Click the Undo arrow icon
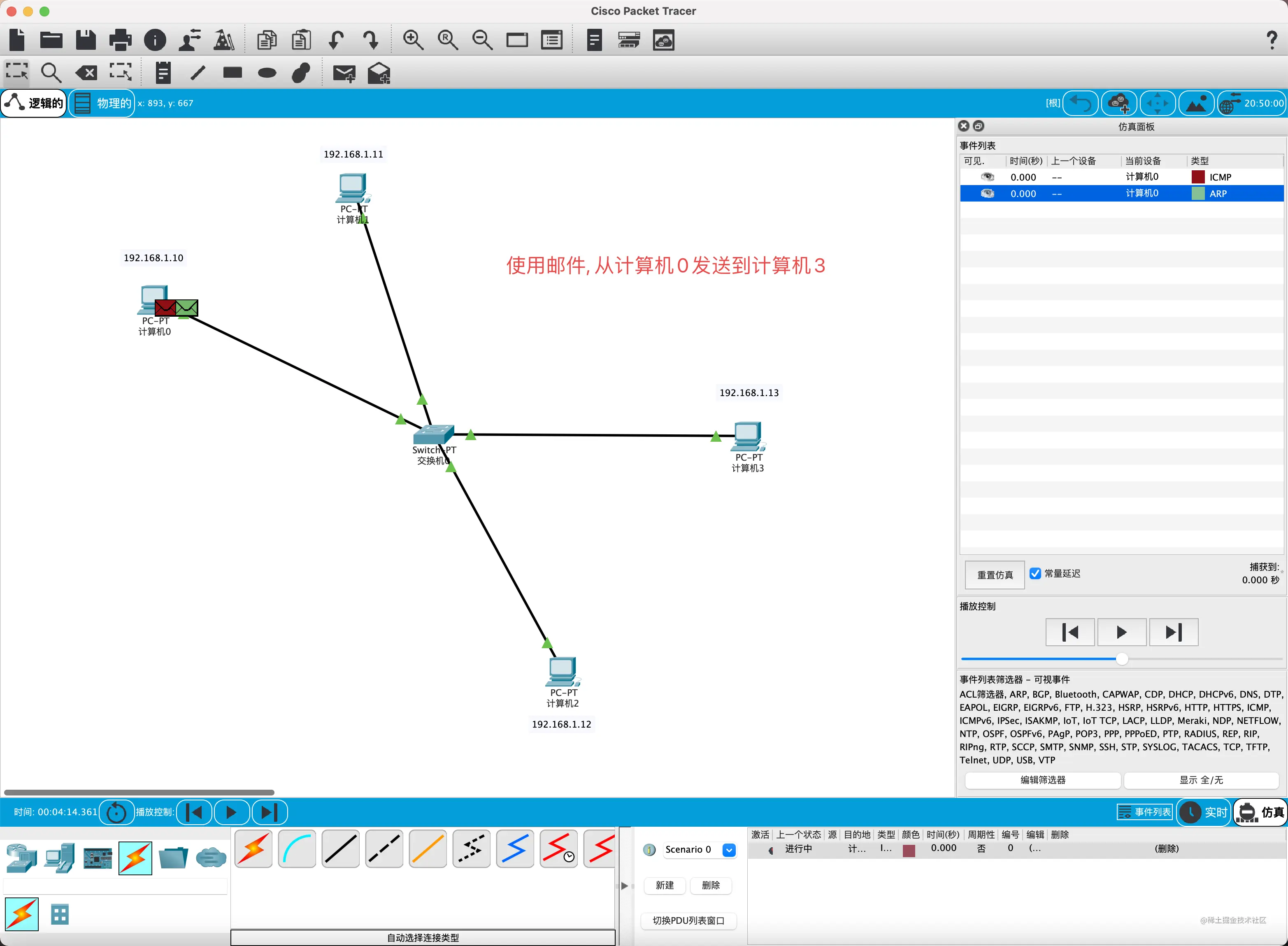Image resolution: width=1288 pixels, height=946 pixels. coord(336,40)
